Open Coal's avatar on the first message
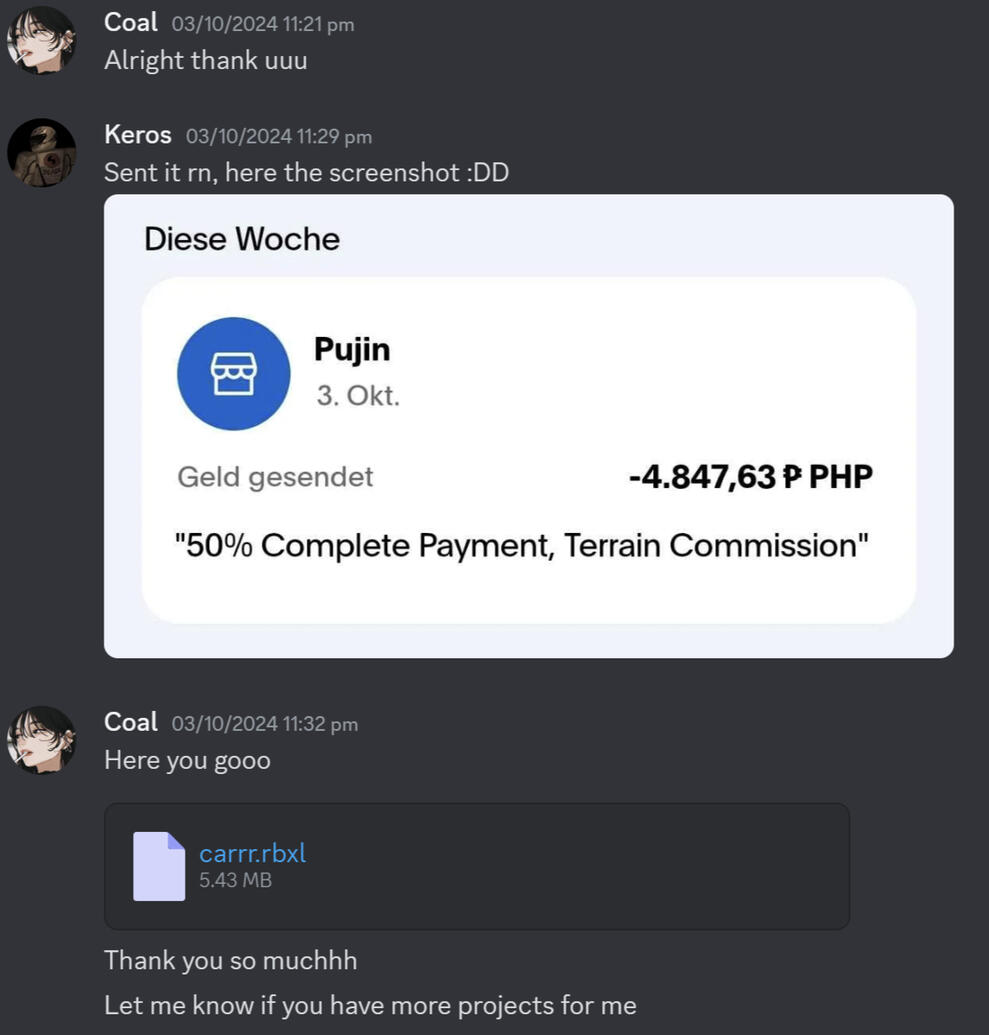The width and height of the screenshot is (989, 1035). click(41, 41)
